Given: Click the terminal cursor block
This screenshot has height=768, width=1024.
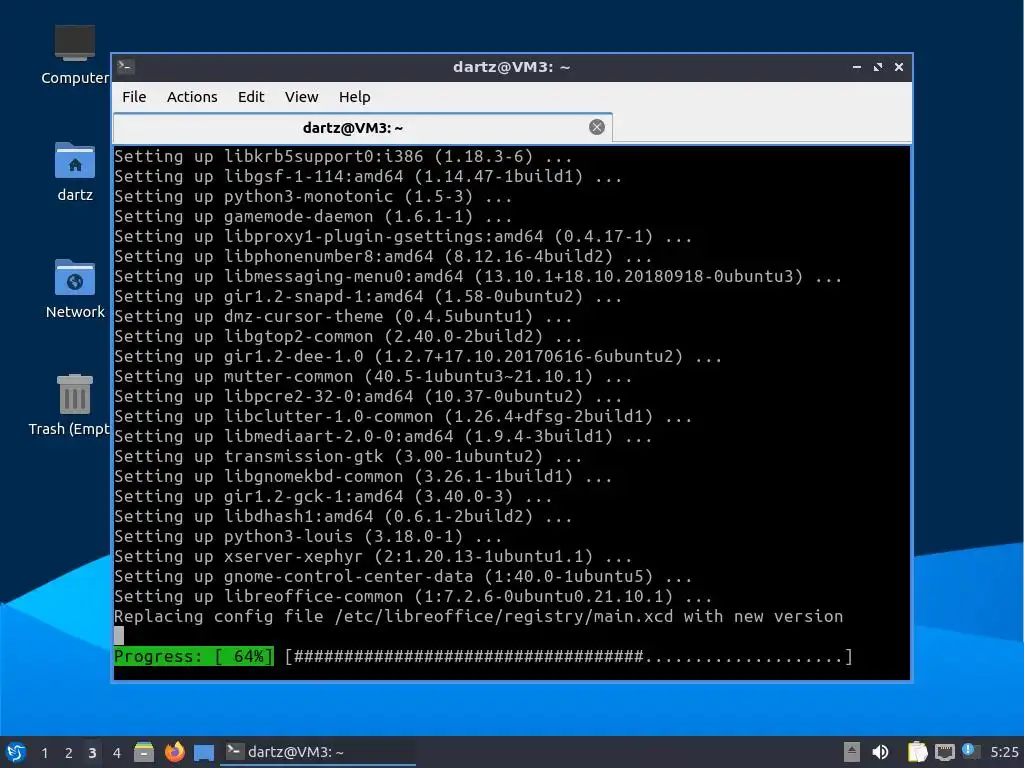Looking at the screenshot, I should tap(119, 636).
